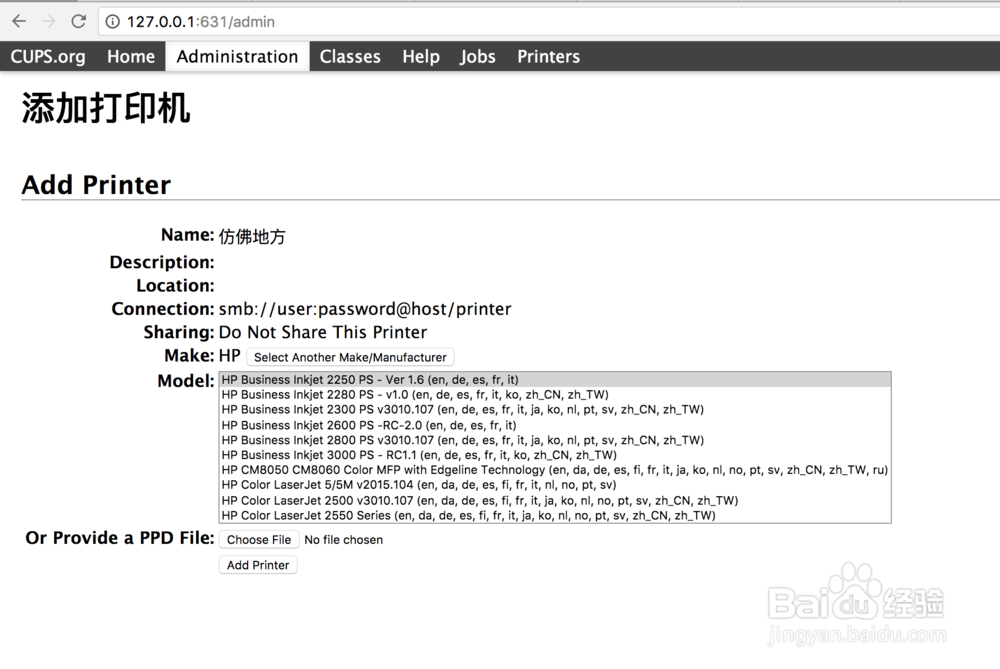The width and height of the screenshot is (1000, 669).
Task: Select HP Business Inkjet 2250 PS model
Action: (x=370, y=380)
